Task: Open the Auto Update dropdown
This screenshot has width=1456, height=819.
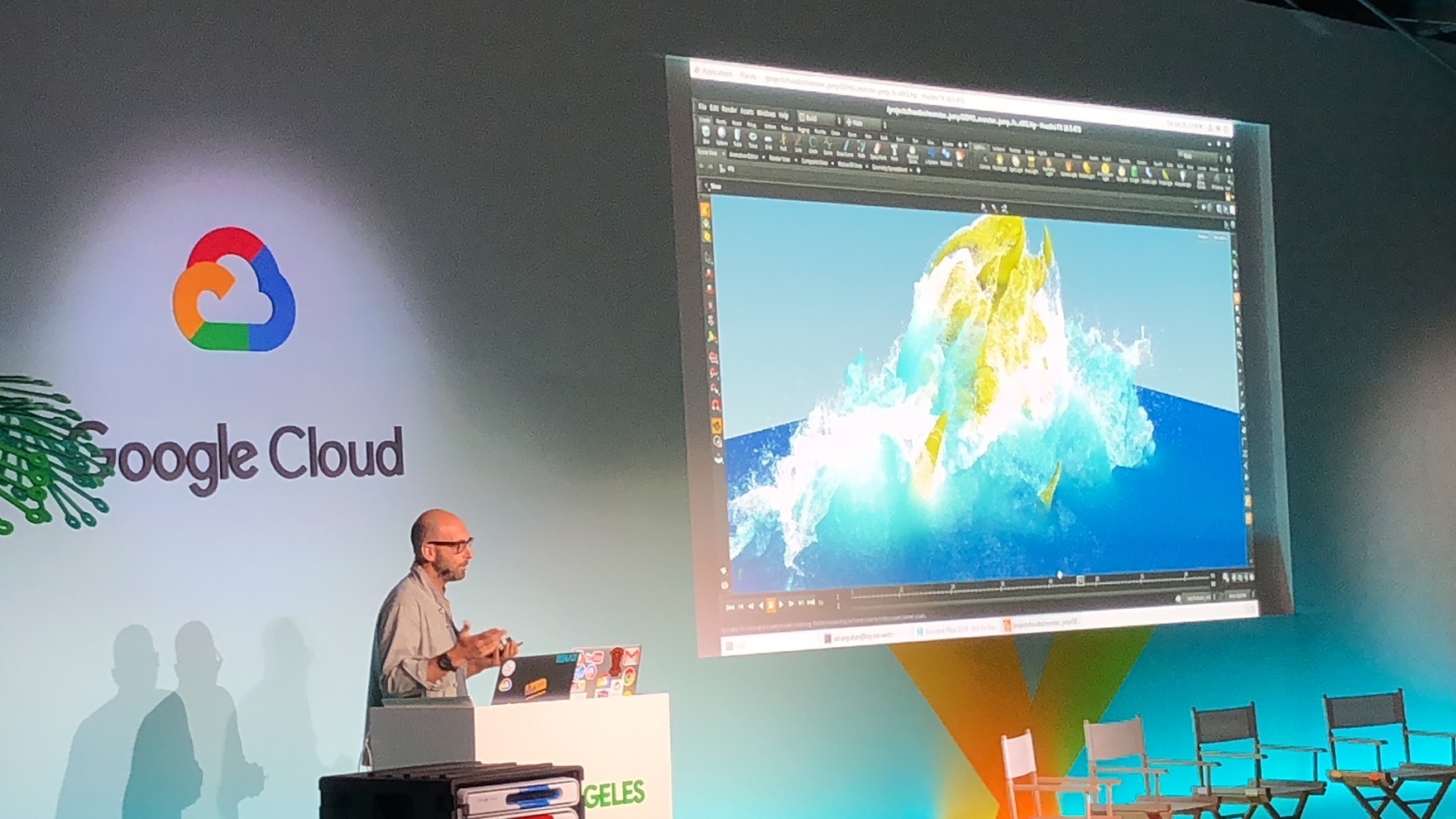Action: coord(1238,595)
